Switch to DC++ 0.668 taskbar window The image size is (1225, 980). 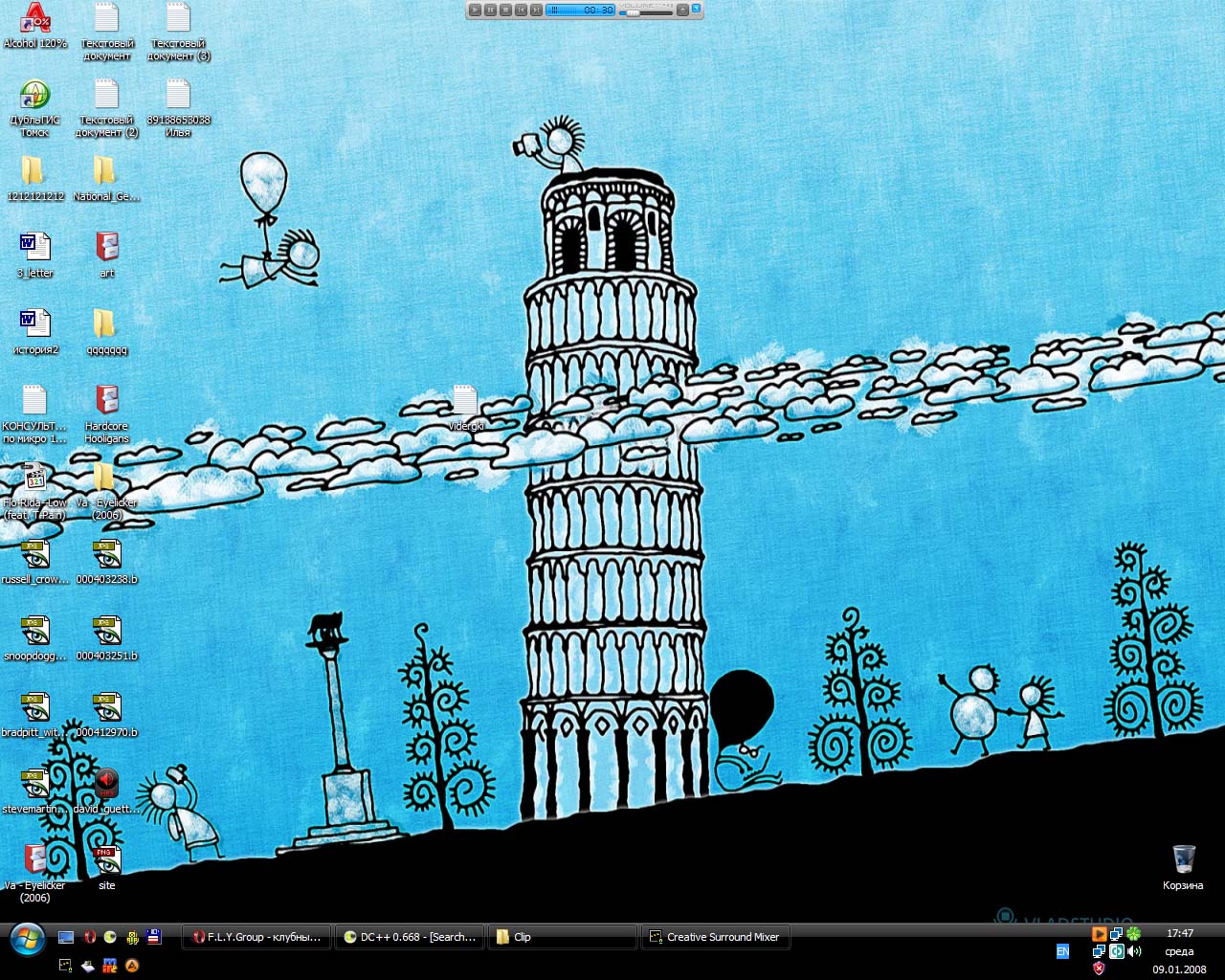(x=411, y=937)
